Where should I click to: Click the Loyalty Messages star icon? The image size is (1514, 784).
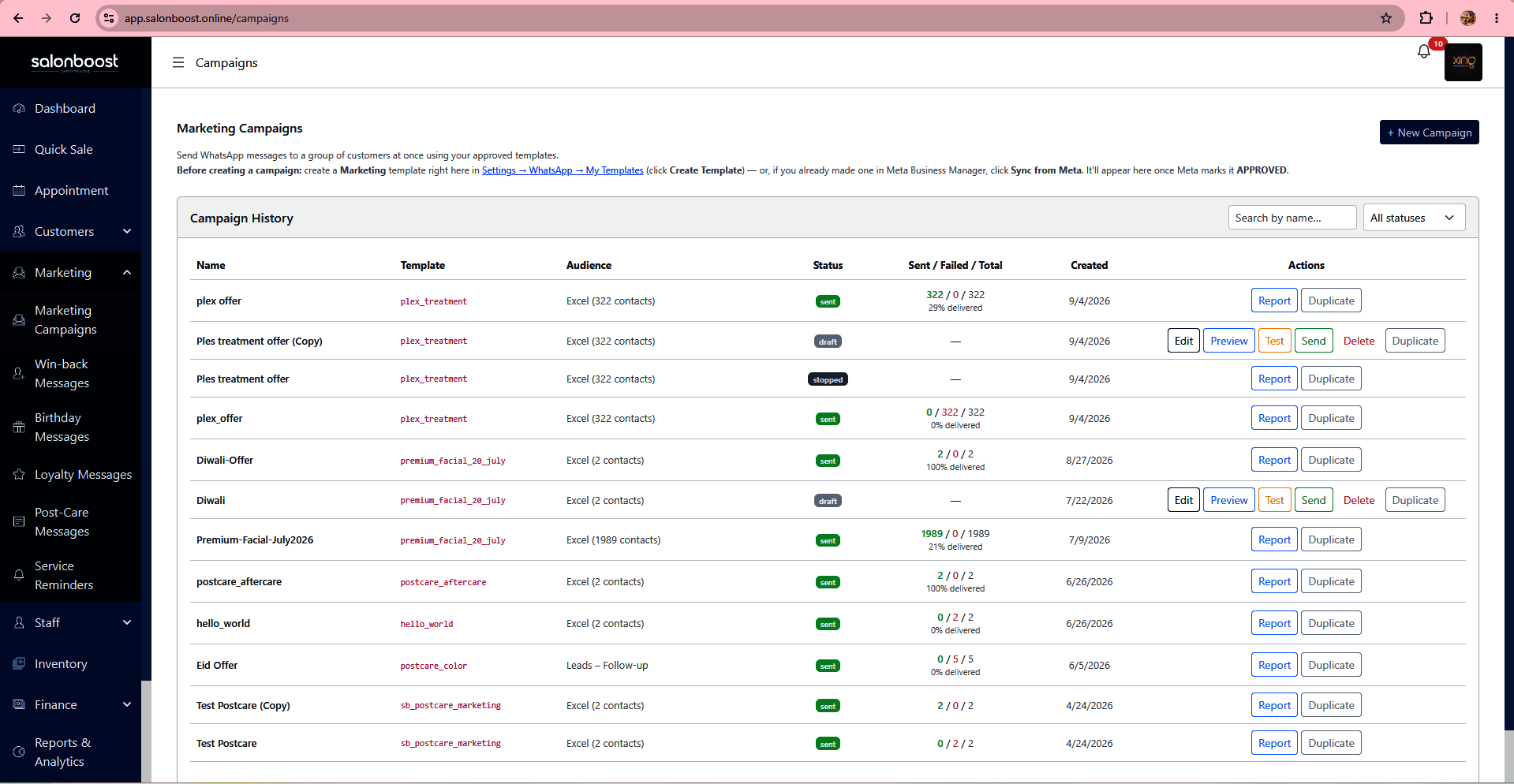(x=19, y=475)
